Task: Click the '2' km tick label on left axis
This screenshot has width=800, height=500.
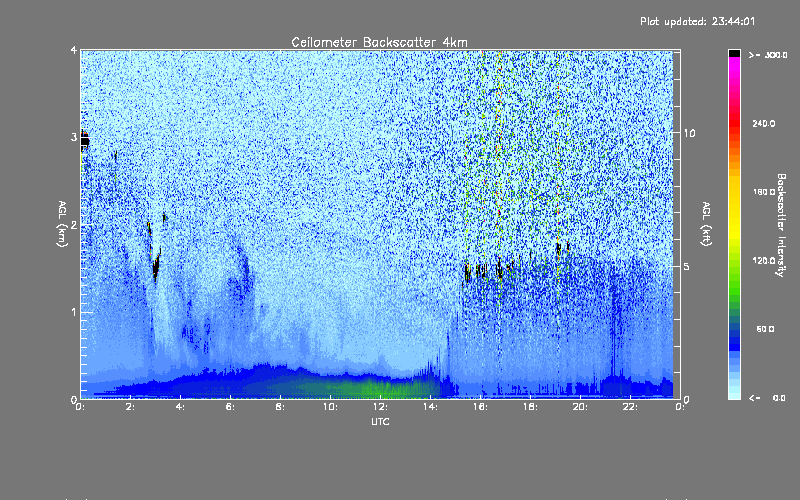Action: click(x=74, y=225)
